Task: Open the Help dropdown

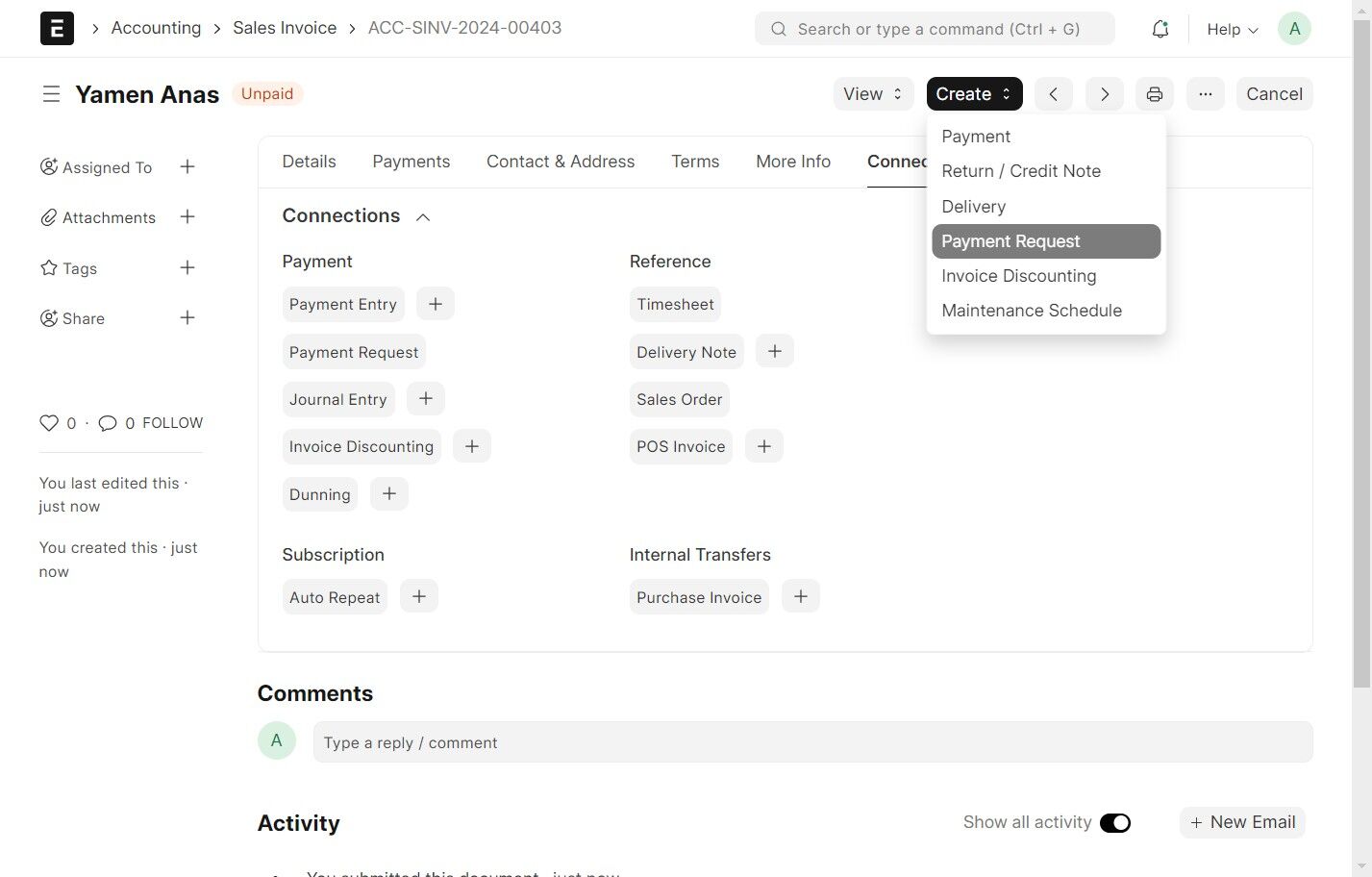Action: (x=1233, y=30)
